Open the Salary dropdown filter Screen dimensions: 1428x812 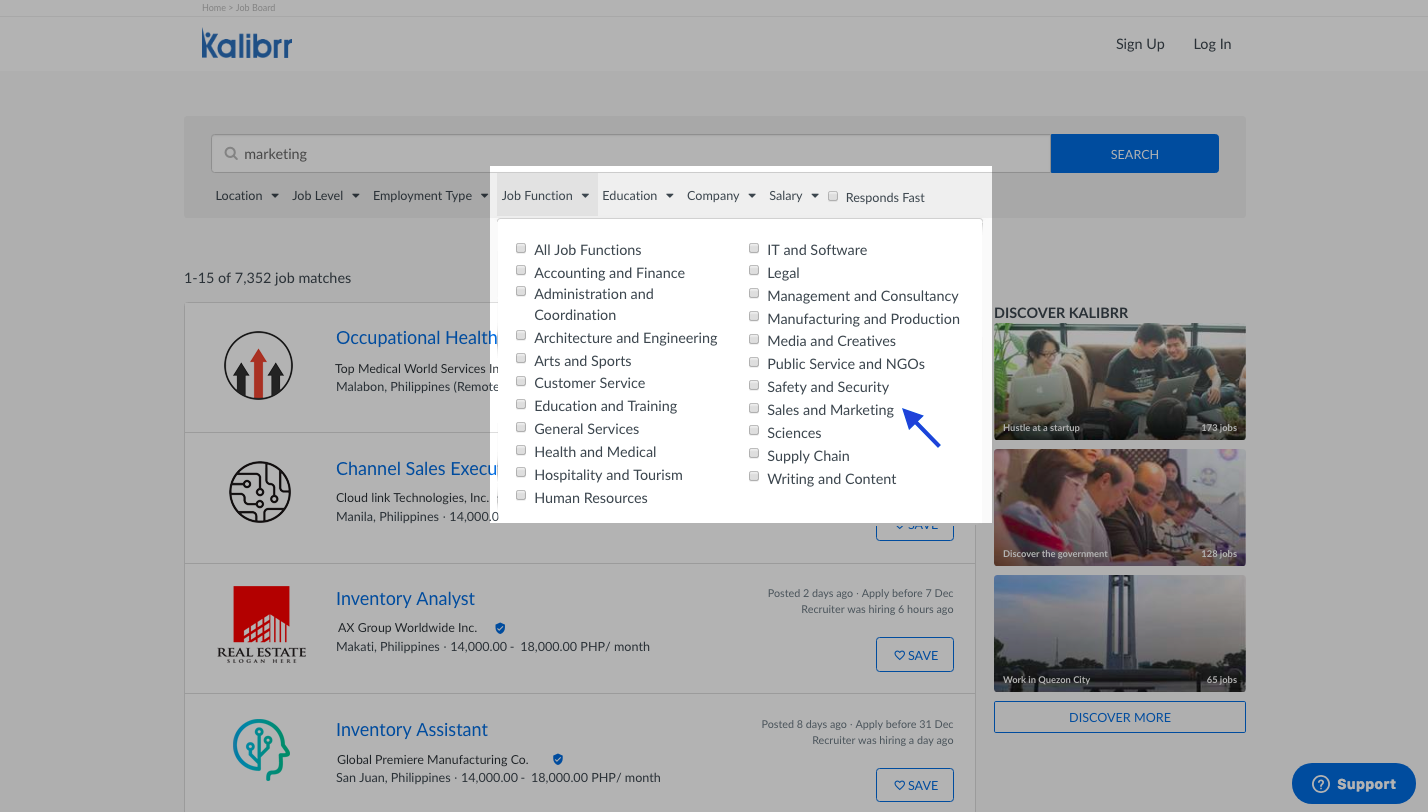pyautogui.click(x=793, y=196)
